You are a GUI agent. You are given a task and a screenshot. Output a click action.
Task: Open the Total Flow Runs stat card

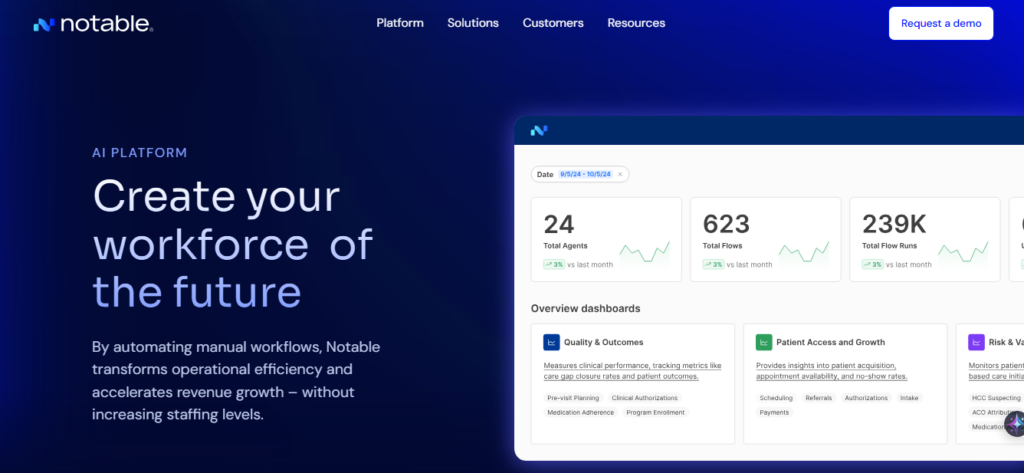(x=925, y=240)
